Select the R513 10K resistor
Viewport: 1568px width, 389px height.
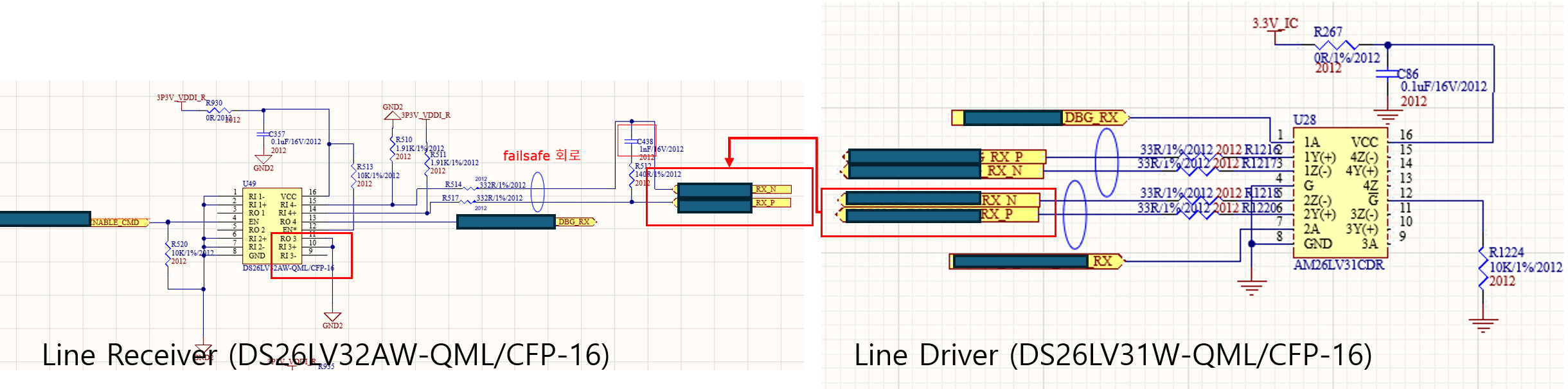[x=353, y=175]
